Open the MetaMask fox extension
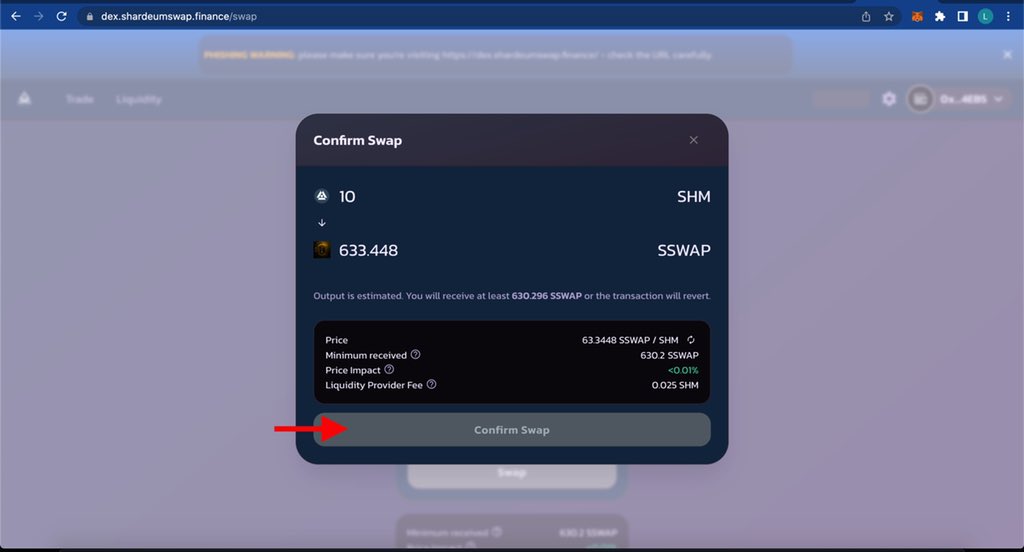 [x=917, y=16]
